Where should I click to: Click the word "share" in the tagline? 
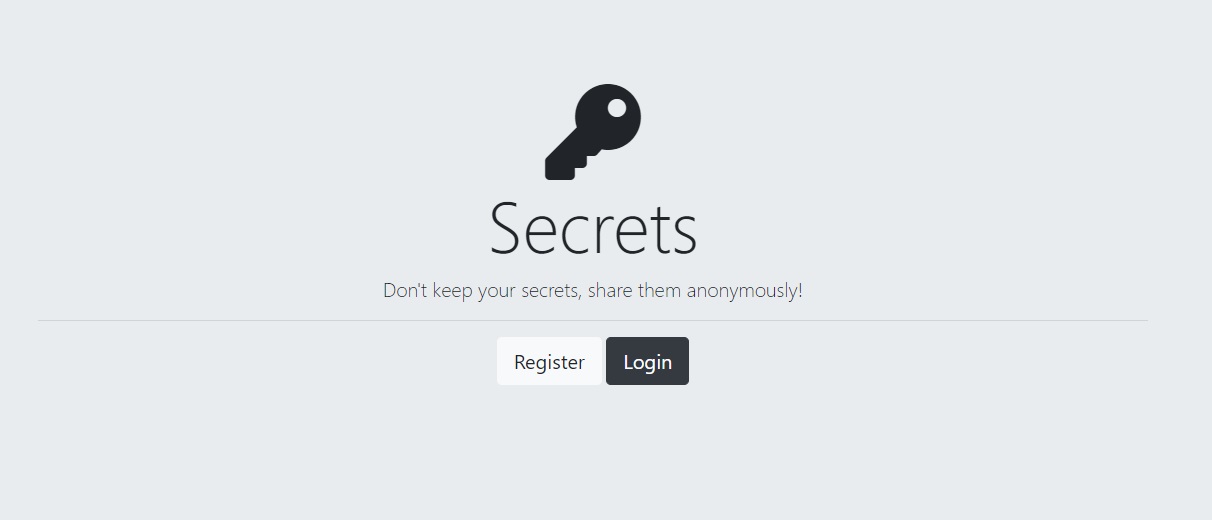click(x=611, y=290)
